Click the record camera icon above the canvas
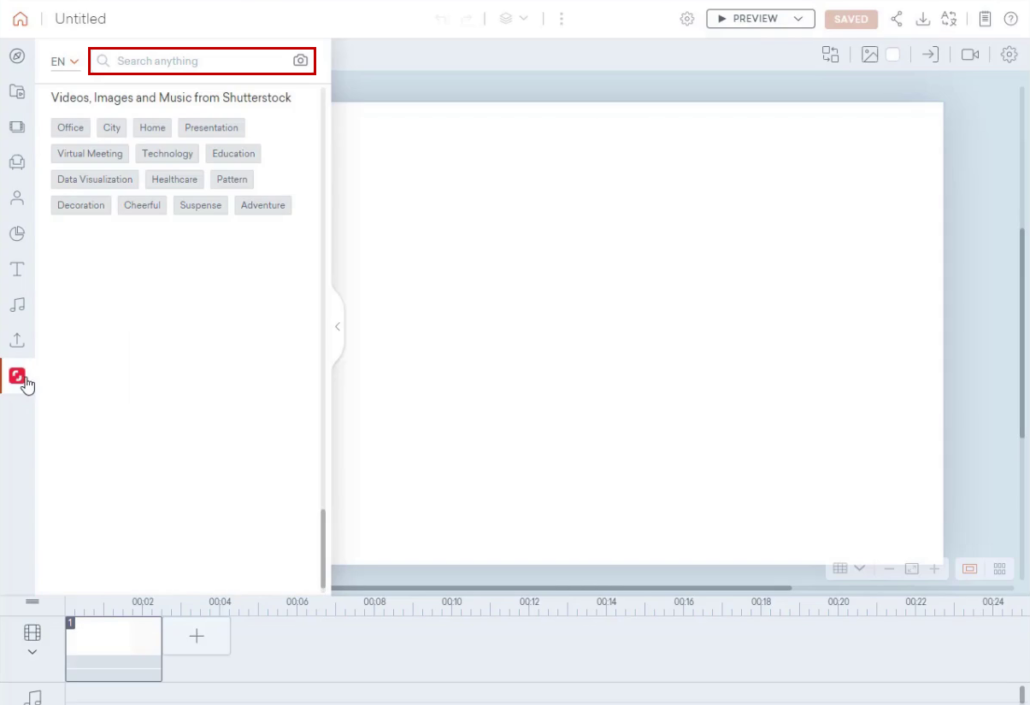The height and width of the screenshot is (705, 1030). [x=968, y=54]
